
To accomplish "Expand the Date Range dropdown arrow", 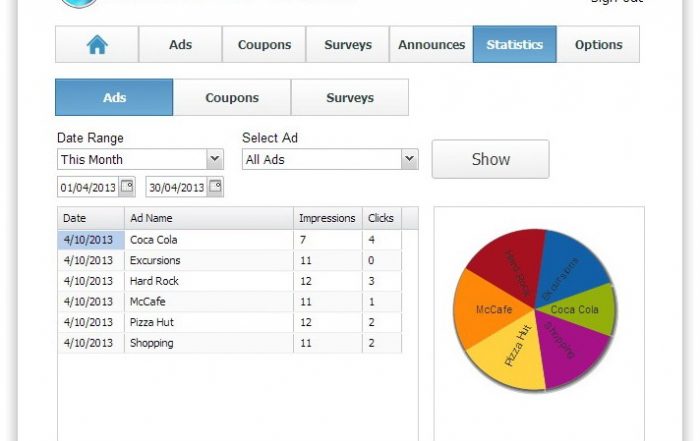I will [215, 159].
